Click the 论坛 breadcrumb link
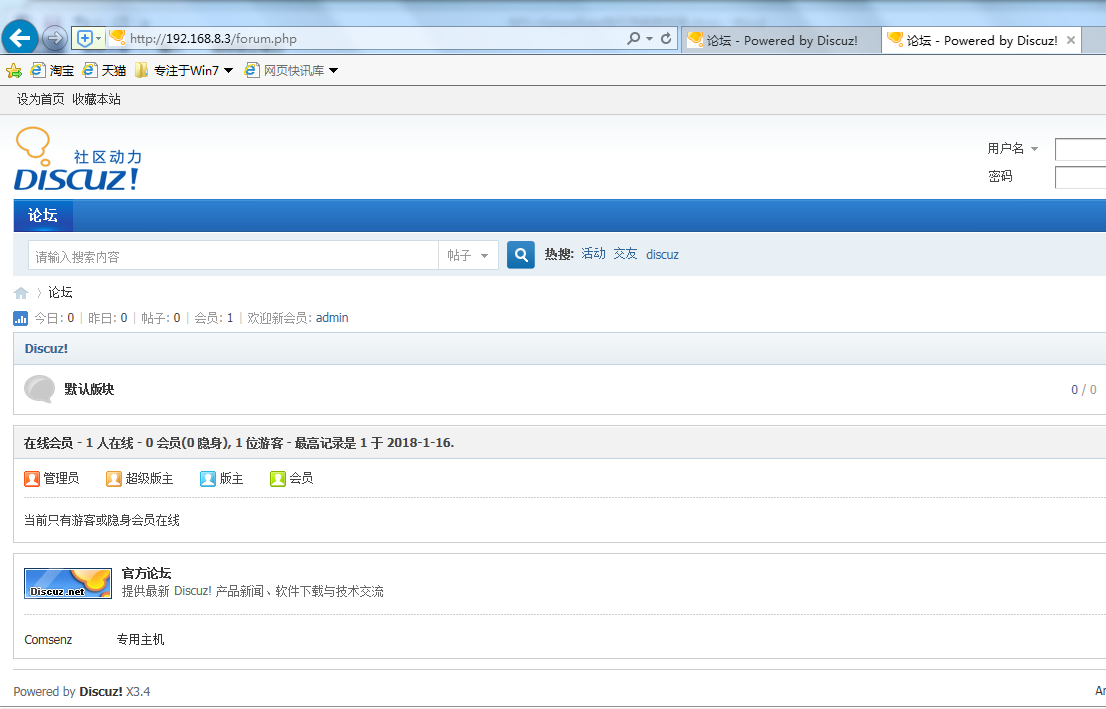 [60, 292]
